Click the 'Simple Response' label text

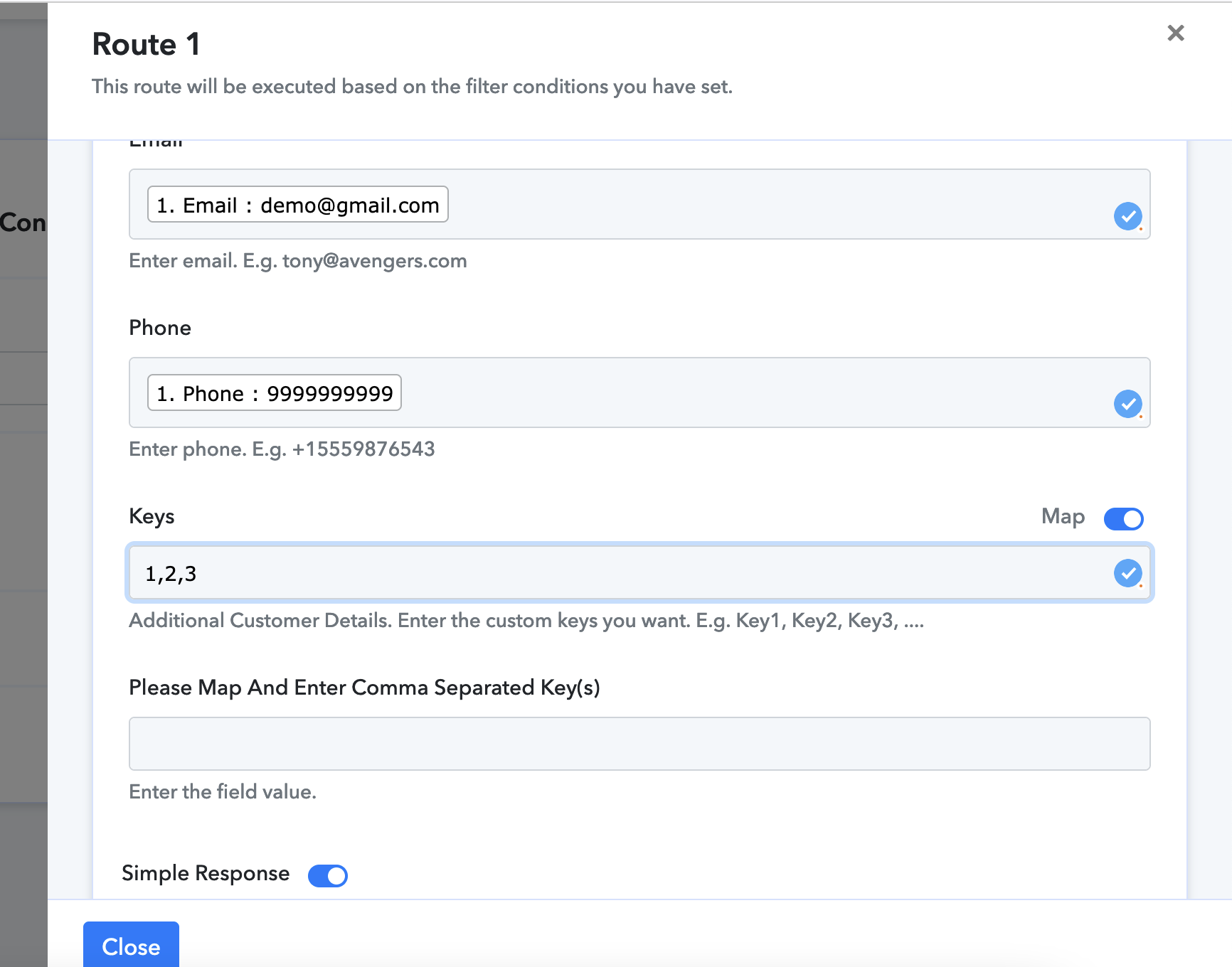coord(206,874)
